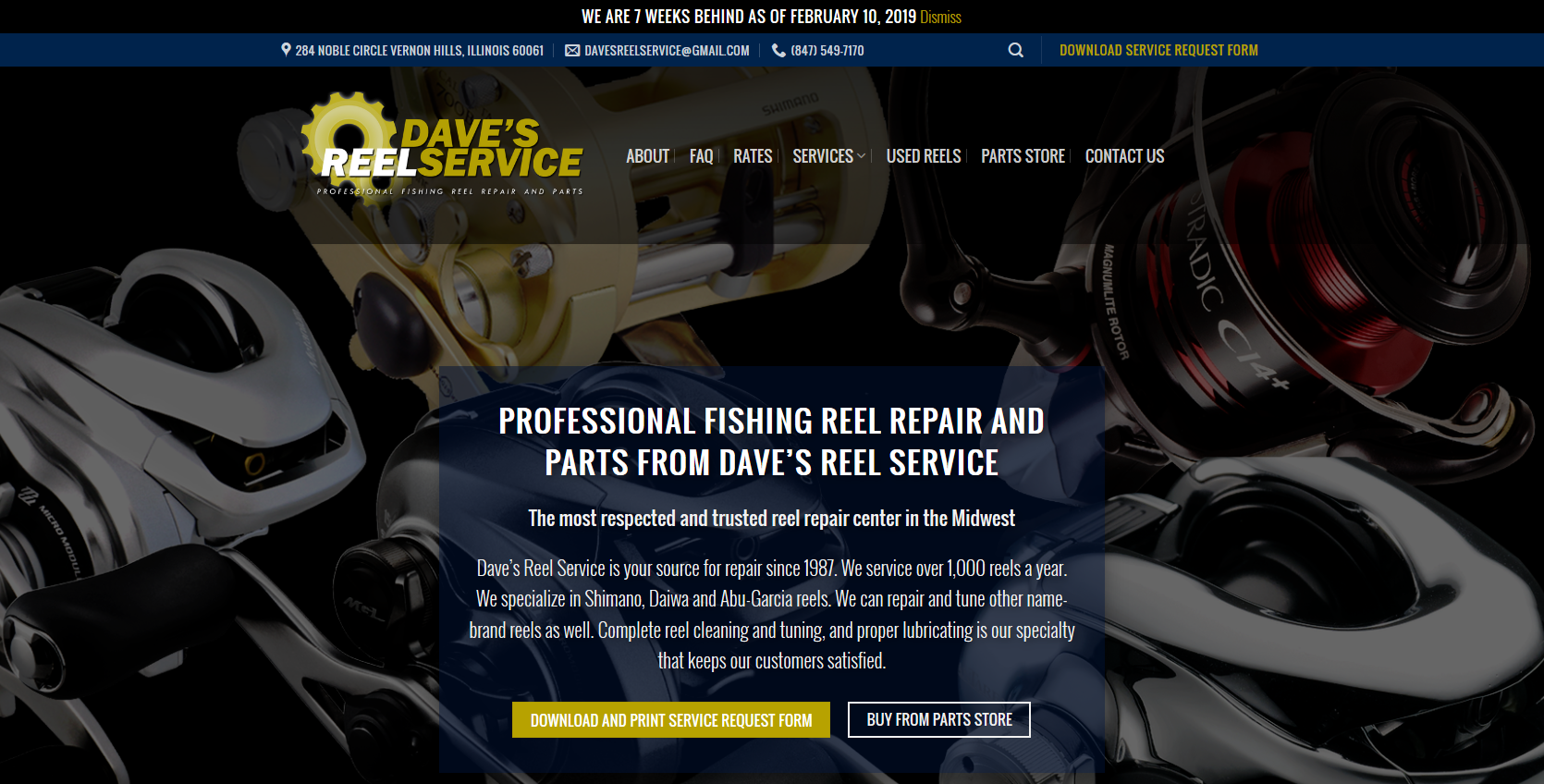Click the Buy From Parts Store button
Image resolution: width=1544 pixels, height=784 pixels.
pos(939,719)
